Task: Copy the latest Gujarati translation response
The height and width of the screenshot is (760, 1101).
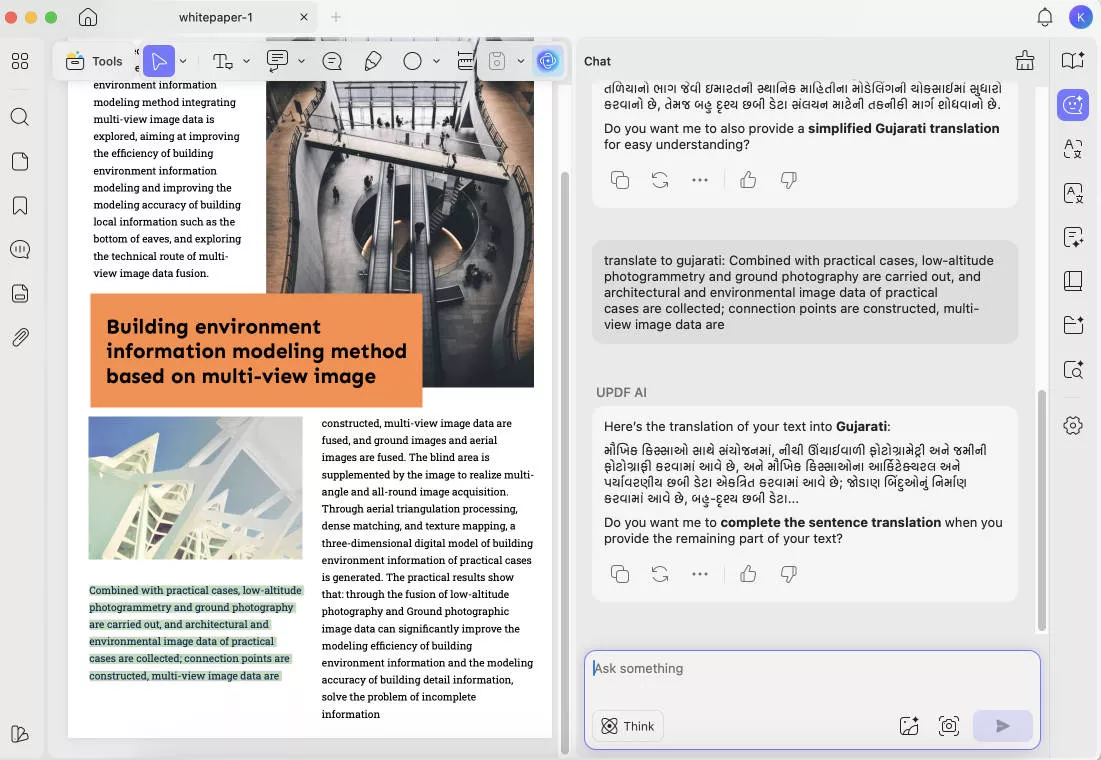Action: pos(620,574)
